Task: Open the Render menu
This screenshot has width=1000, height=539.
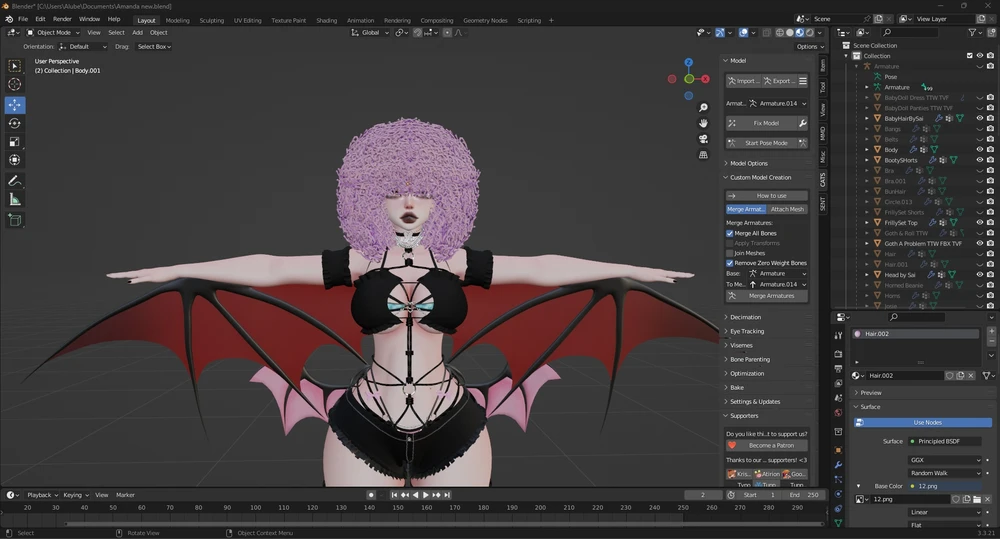Action: (62, 19)
